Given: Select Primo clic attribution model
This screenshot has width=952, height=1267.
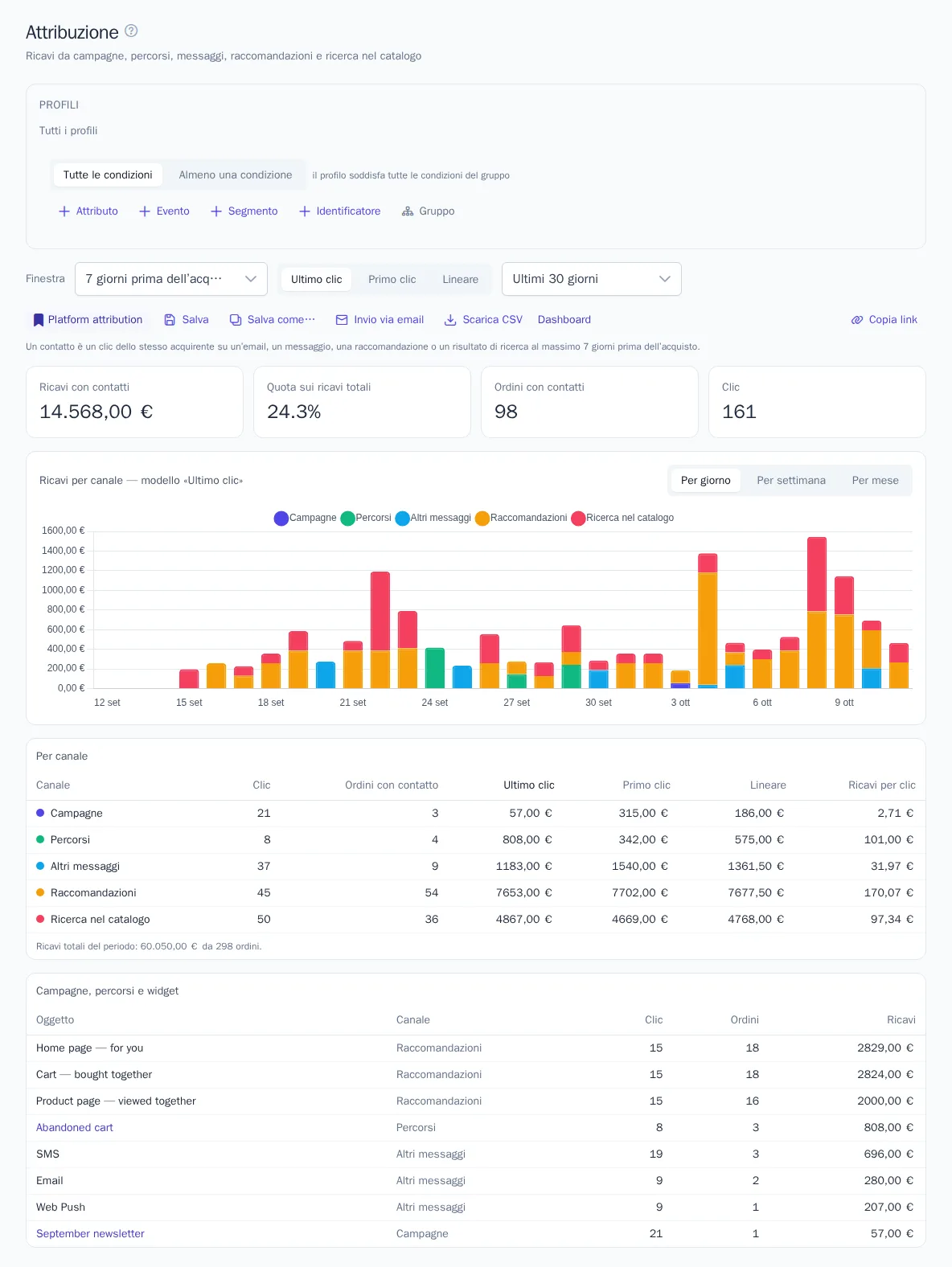Looking at the screenshot, I should [x=392, y=280].
